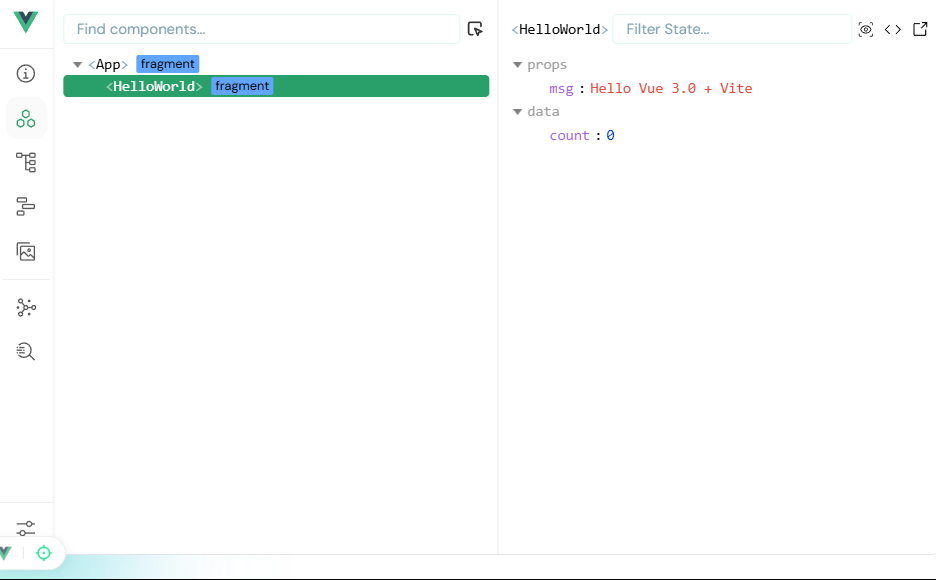936x580 pixels.
Task: Collapse the App component tree node
Action: (77, 63)
